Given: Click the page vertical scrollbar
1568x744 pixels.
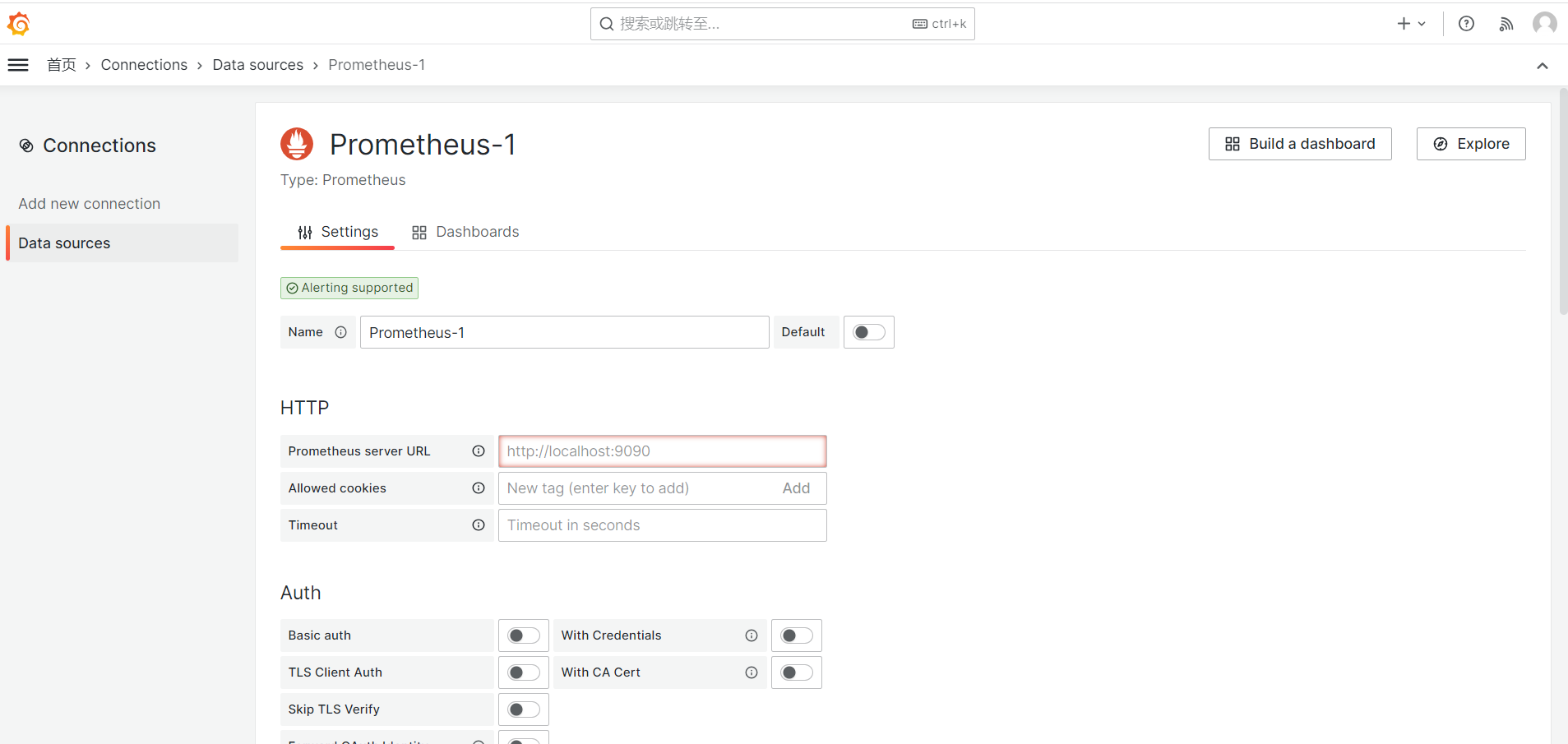Looking at the screenshot, I should 1563,201.
